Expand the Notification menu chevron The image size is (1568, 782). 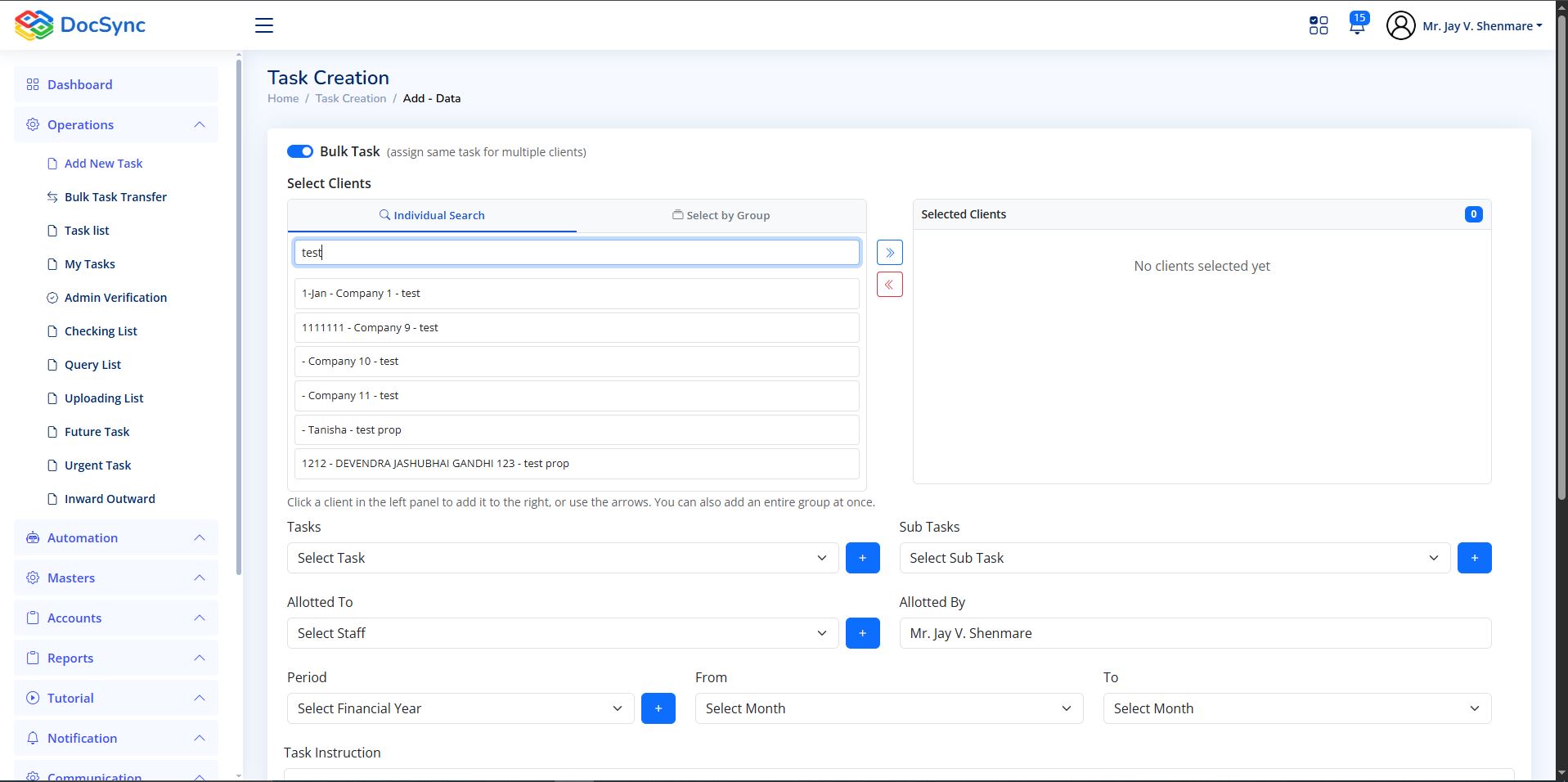click(200, 738)
